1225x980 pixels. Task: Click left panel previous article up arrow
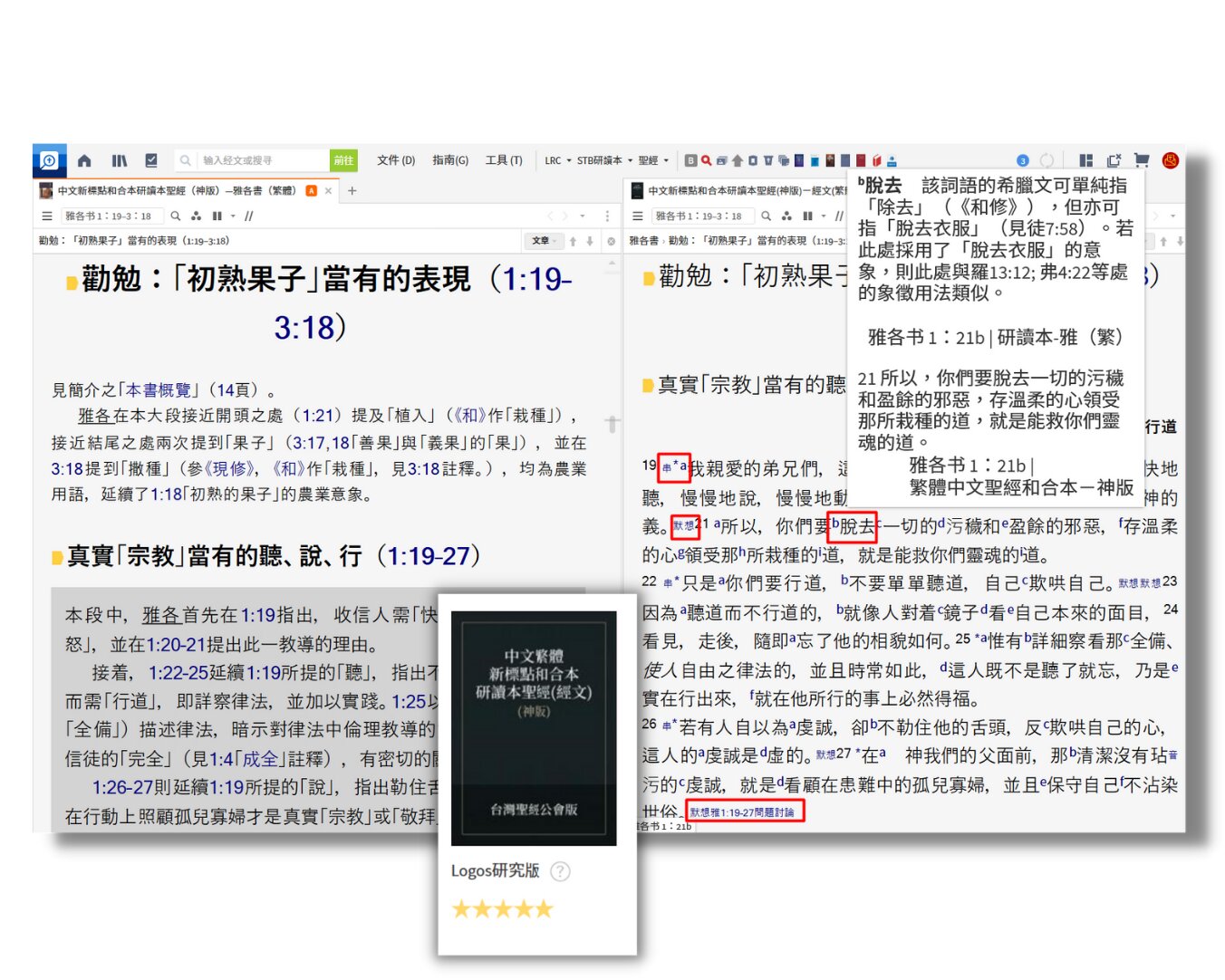(x=574, y=241)
